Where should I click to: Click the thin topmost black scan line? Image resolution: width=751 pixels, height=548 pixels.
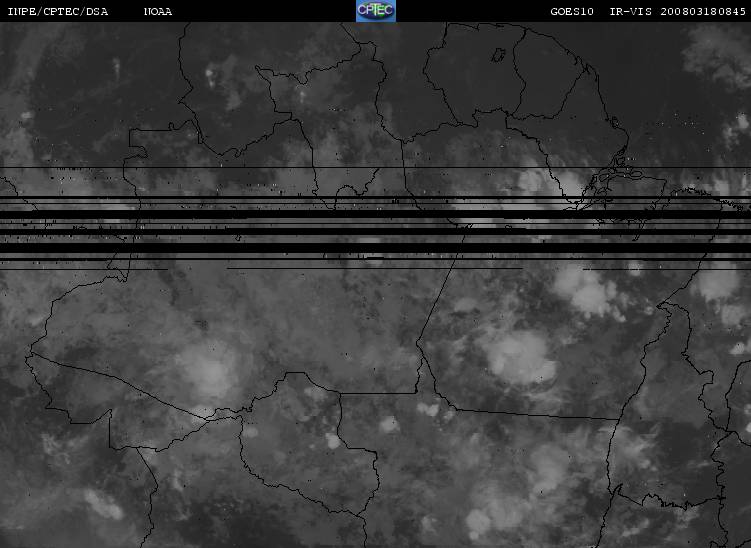point(376,168)
